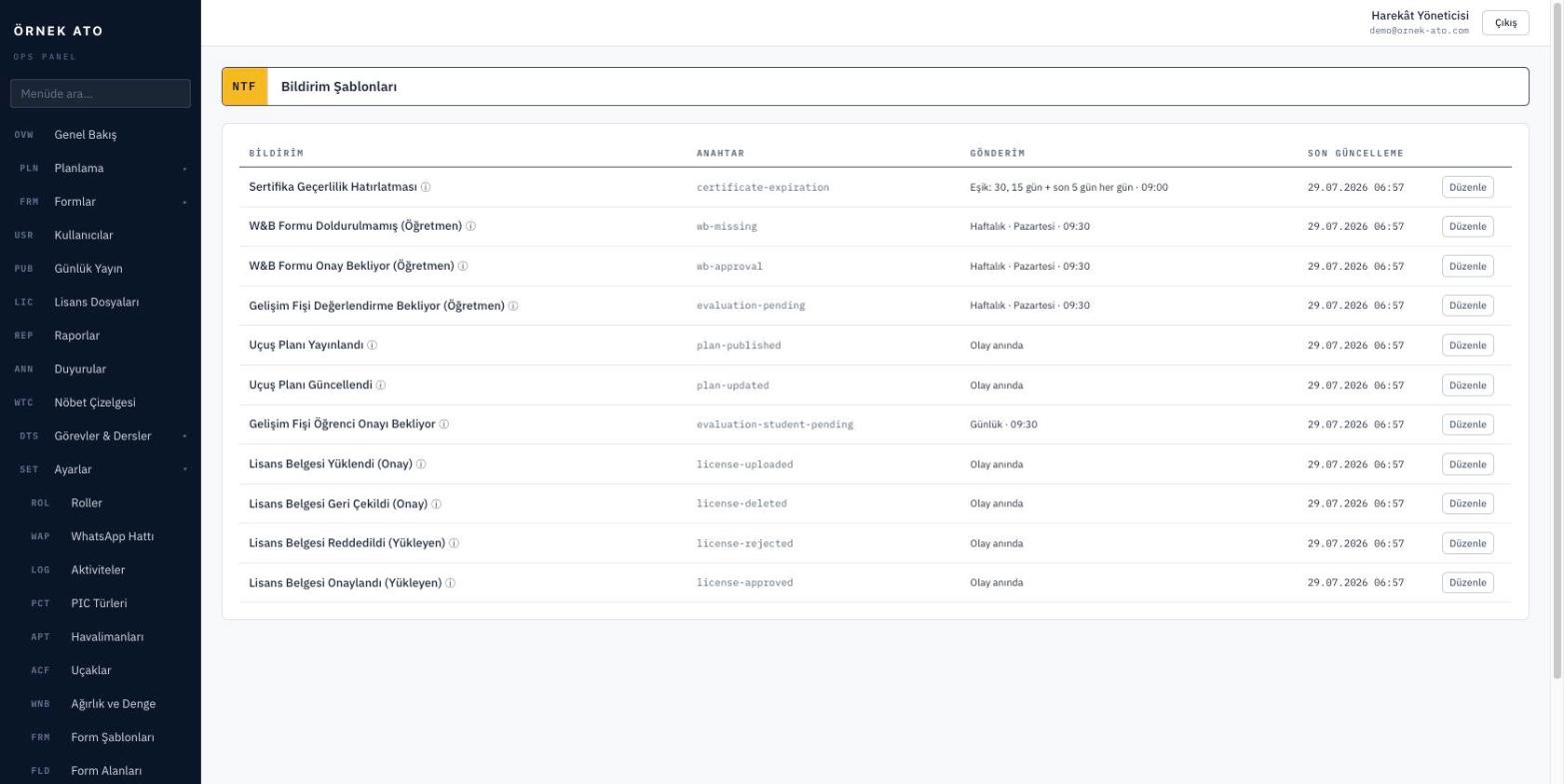1564x784 pixels.
Task: Click info icon beside Uçuş Planı Güncellendi
Action: tap(381, 386)
